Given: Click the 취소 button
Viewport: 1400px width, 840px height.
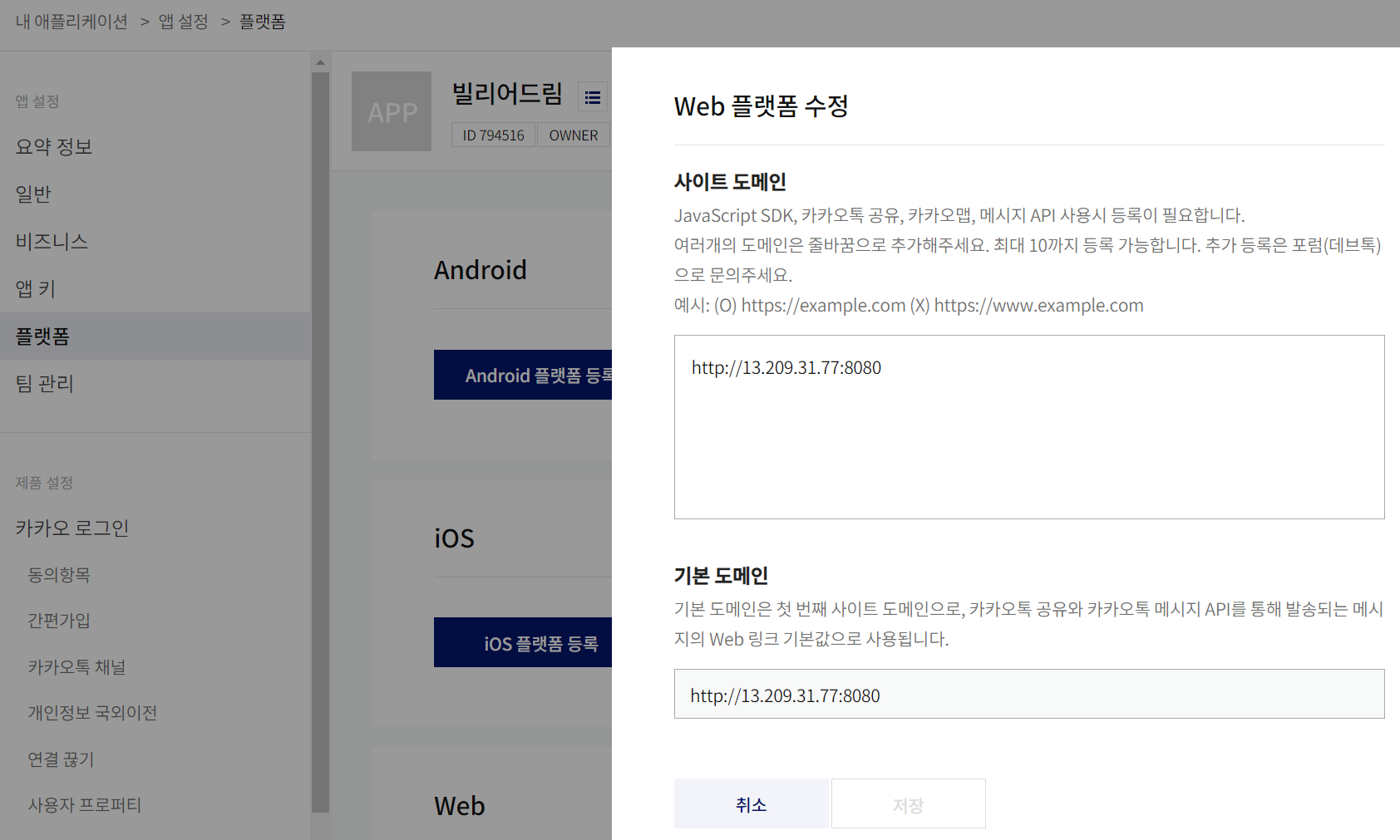Looking at the screenshot, I should click(x=752, y=803).
